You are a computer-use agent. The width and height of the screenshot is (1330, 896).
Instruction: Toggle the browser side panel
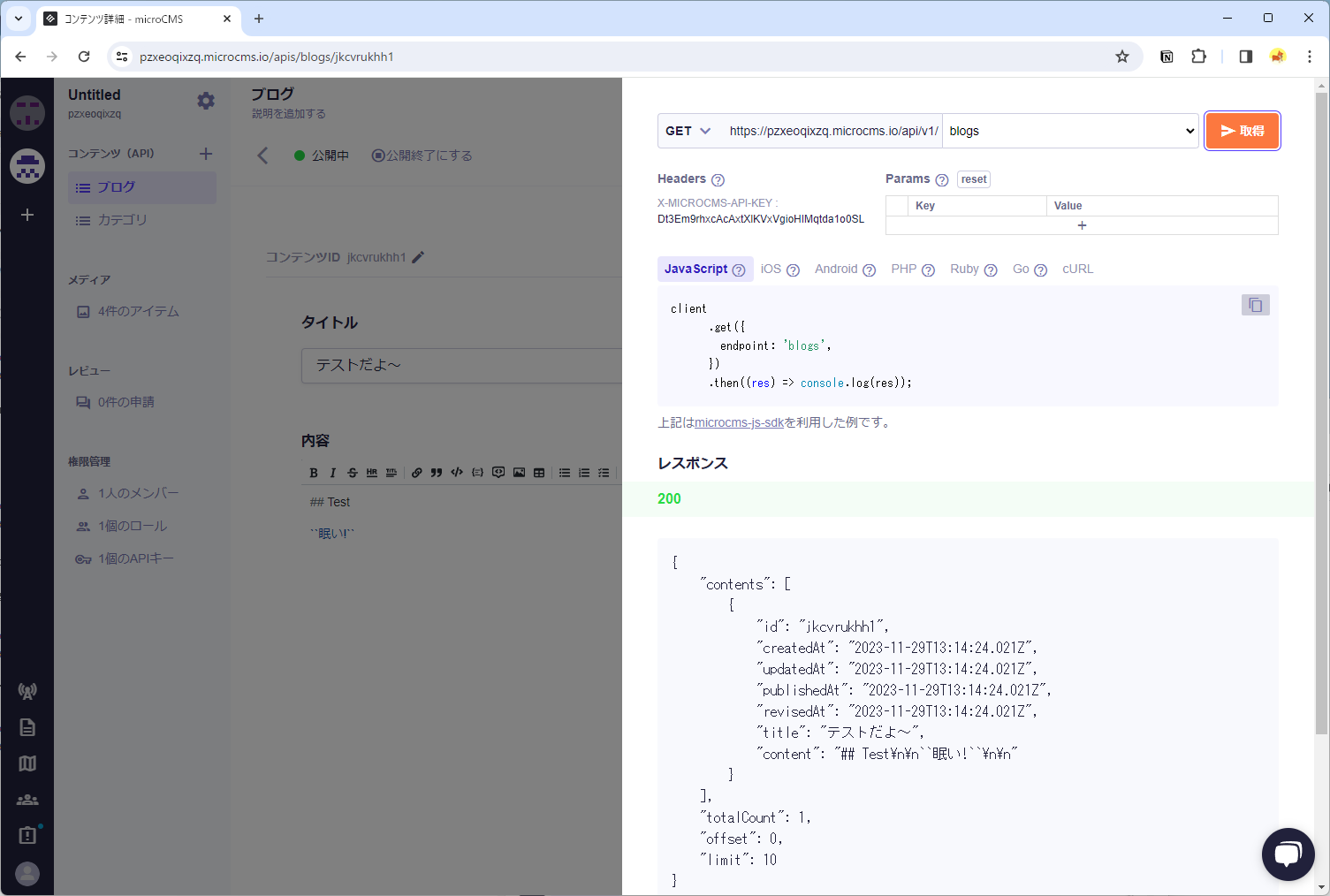pos(1245,57)
